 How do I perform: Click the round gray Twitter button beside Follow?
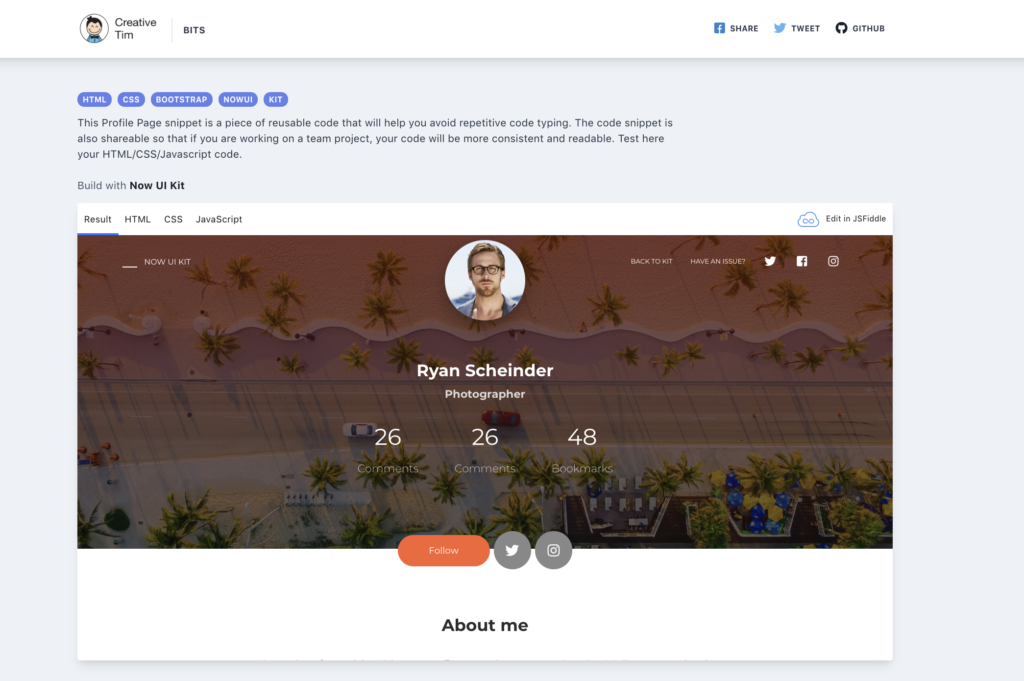tap(512, 550)
